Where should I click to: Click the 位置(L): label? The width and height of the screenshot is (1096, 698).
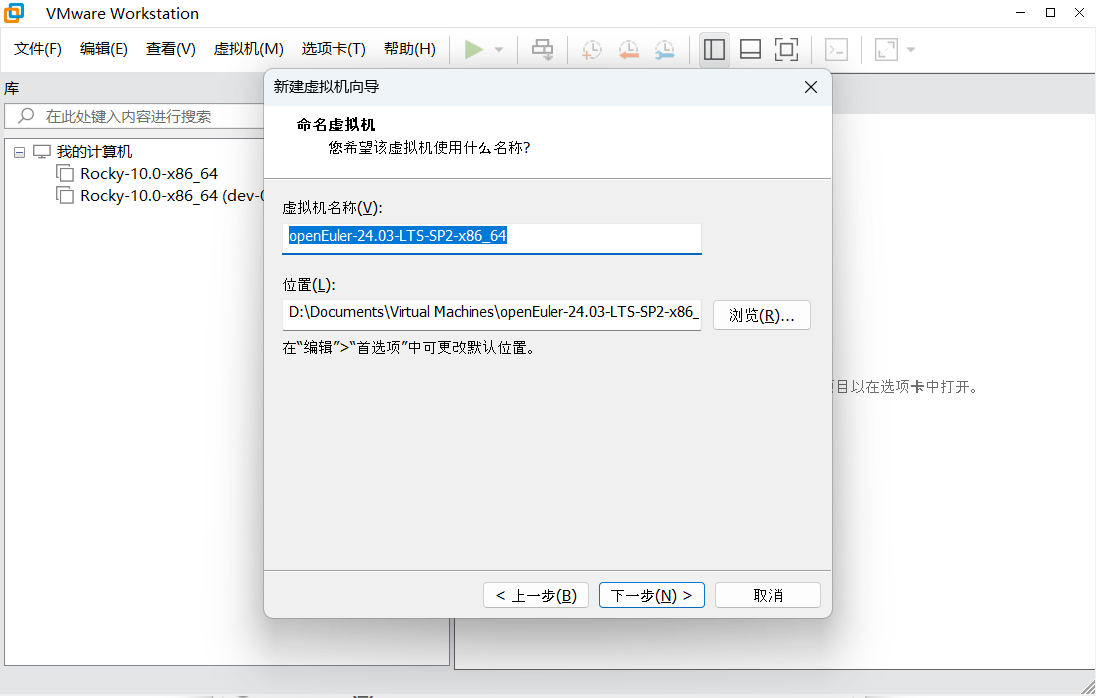(309, 285)
